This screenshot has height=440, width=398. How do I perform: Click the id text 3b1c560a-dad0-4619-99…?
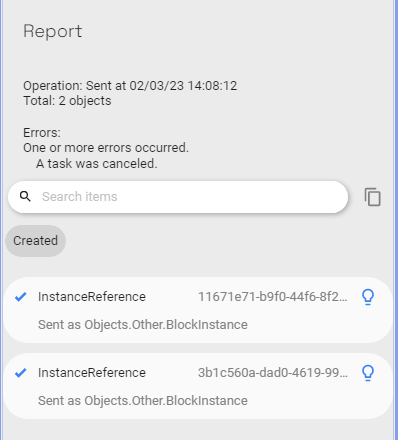pyautogui.click(x=273, y=372)
